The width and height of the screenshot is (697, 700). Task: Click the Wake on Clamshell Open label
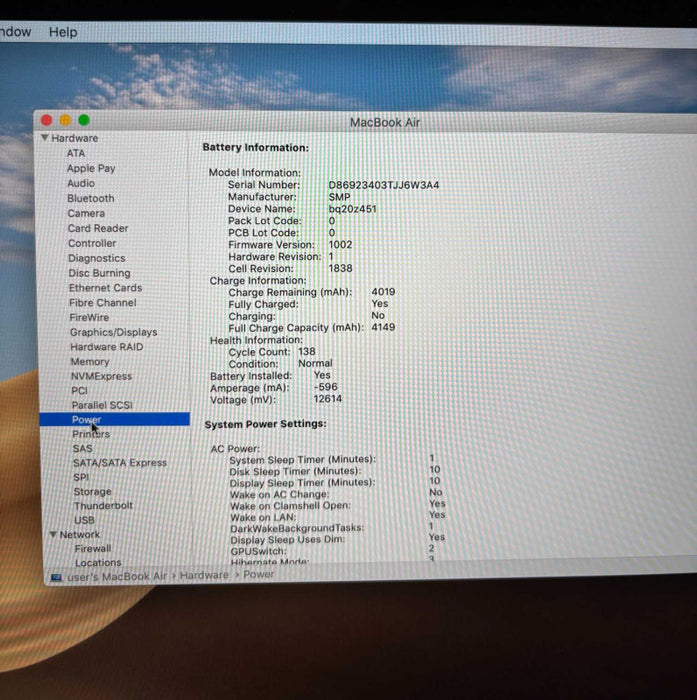point(290,506)
